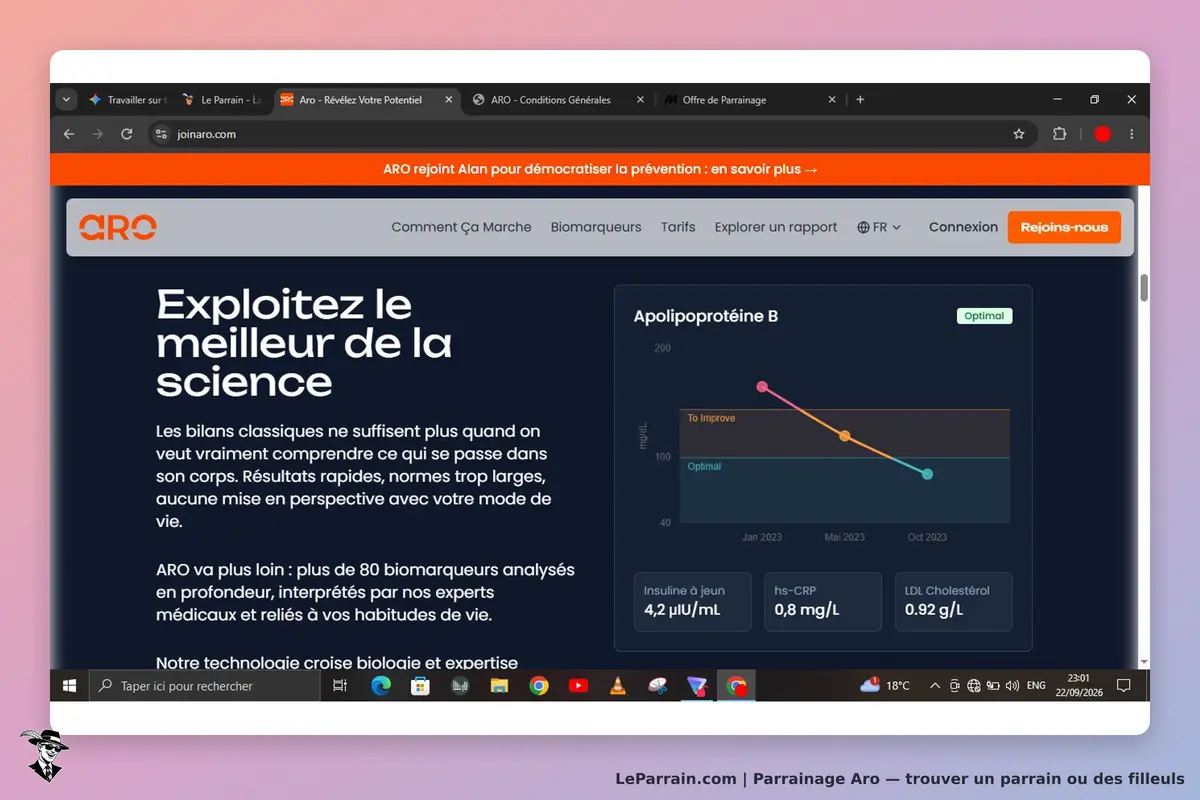Click the volume speaker tray icon
1200x800 pixels.
point(1012,686)
